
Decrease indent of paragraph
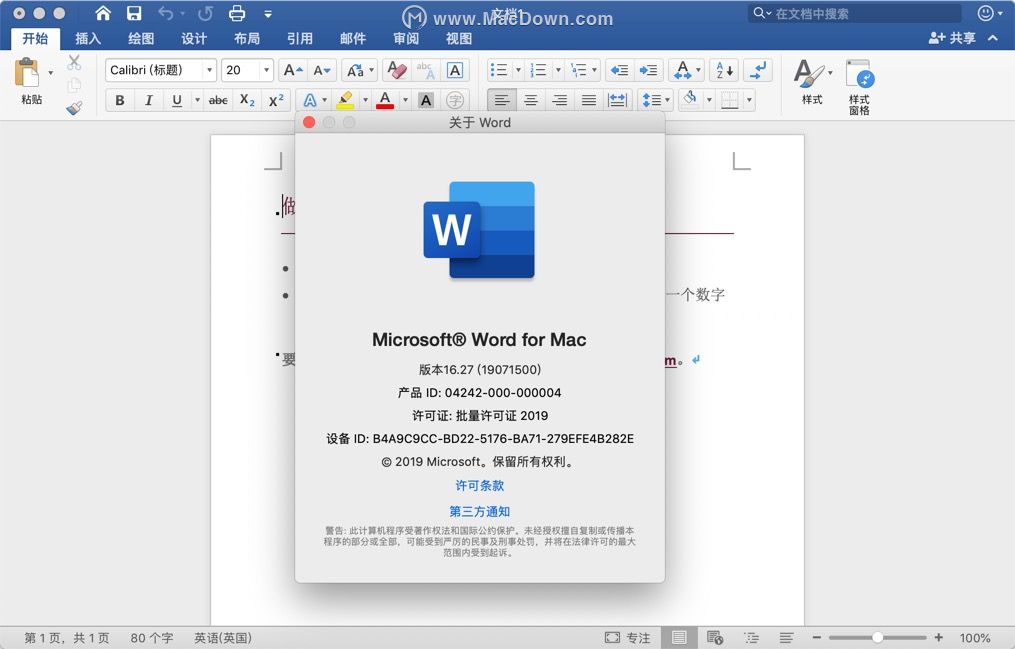click(x=619, y=70)
